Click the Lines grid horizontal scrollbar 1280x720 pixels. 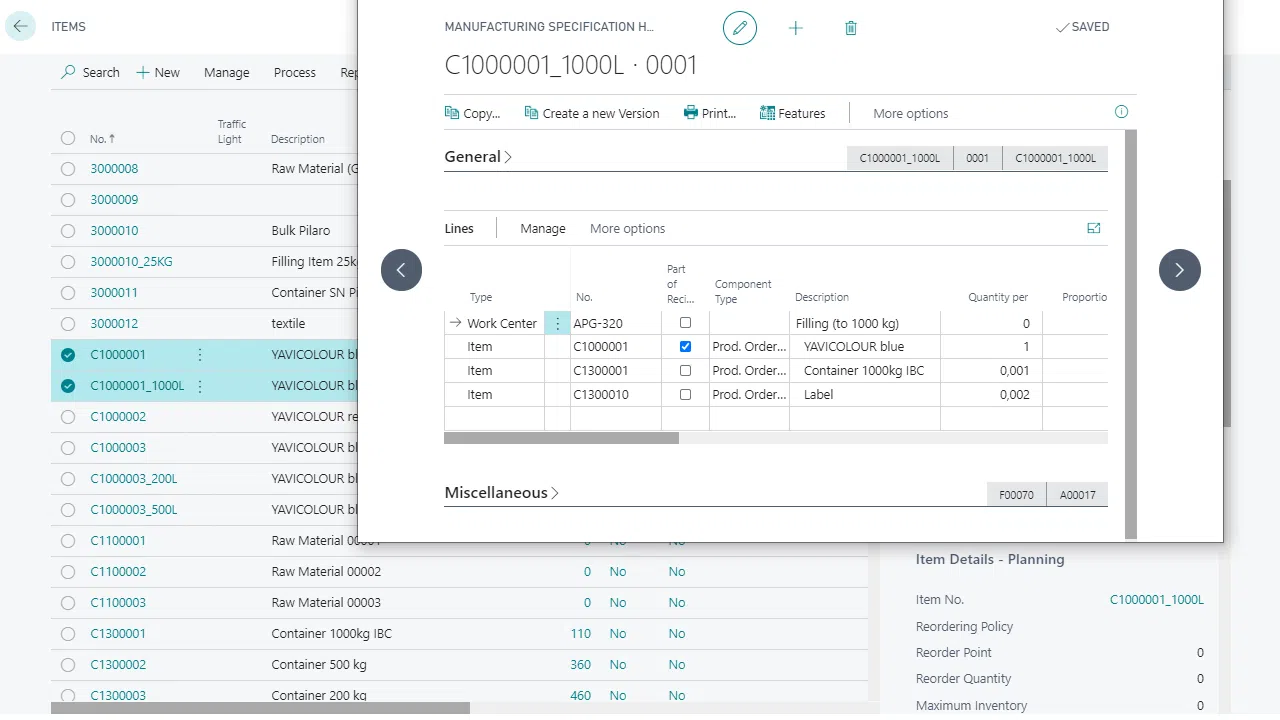(561, 438)
